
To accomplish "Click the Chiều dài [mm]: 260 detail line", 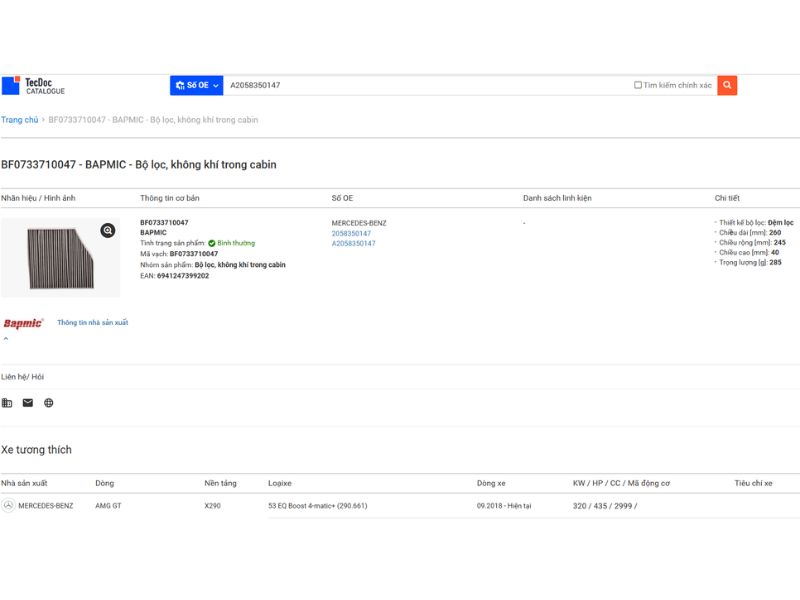I will tap(750, 233).
